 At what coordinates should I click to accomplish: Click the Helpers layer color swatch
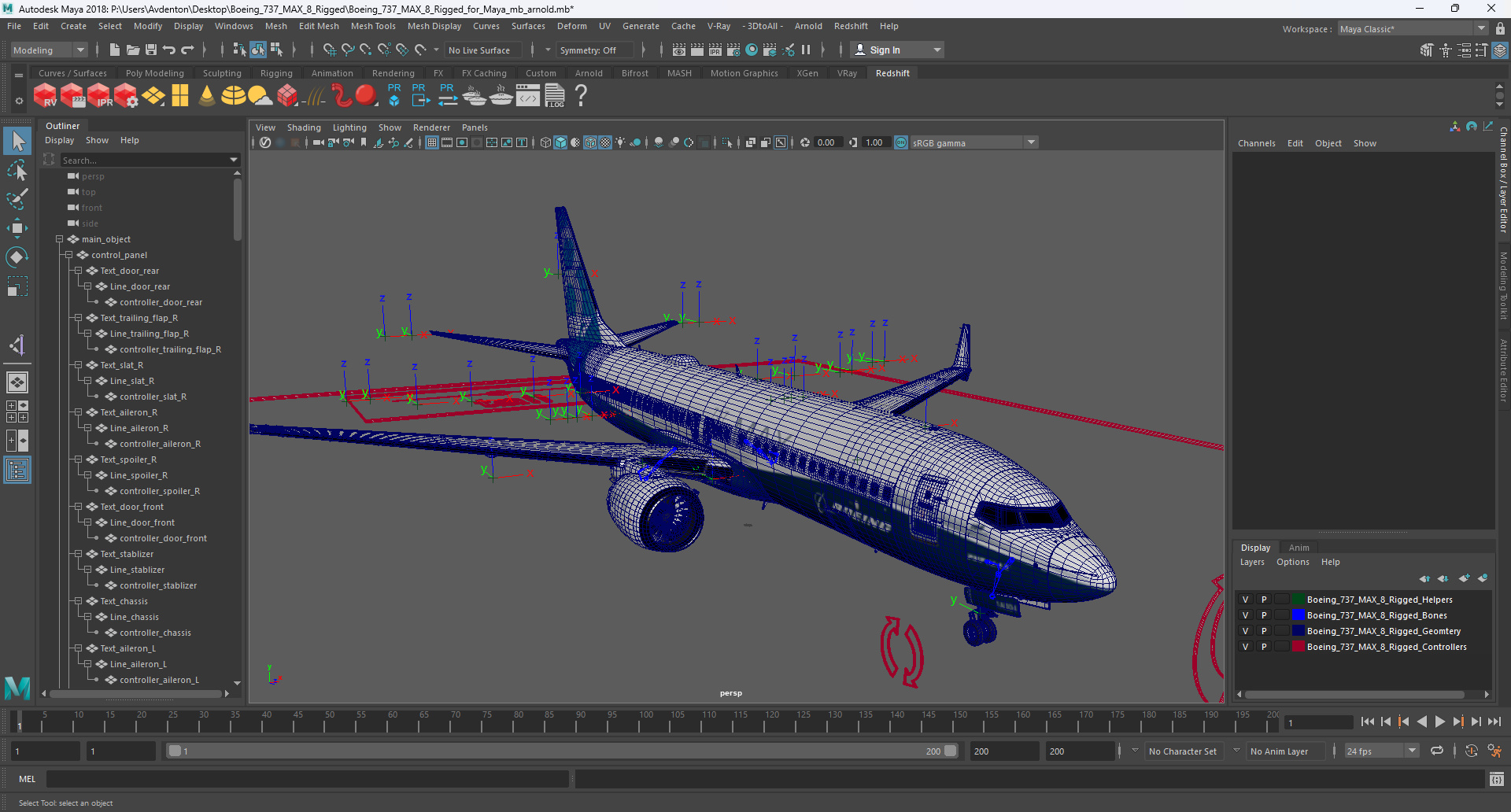(x=1299, y=600)
